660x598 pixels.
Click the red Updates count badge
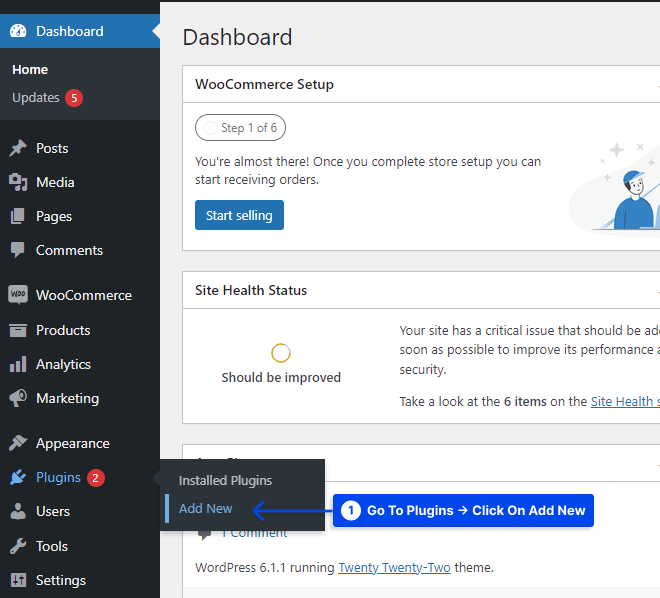tap(74, 98)
